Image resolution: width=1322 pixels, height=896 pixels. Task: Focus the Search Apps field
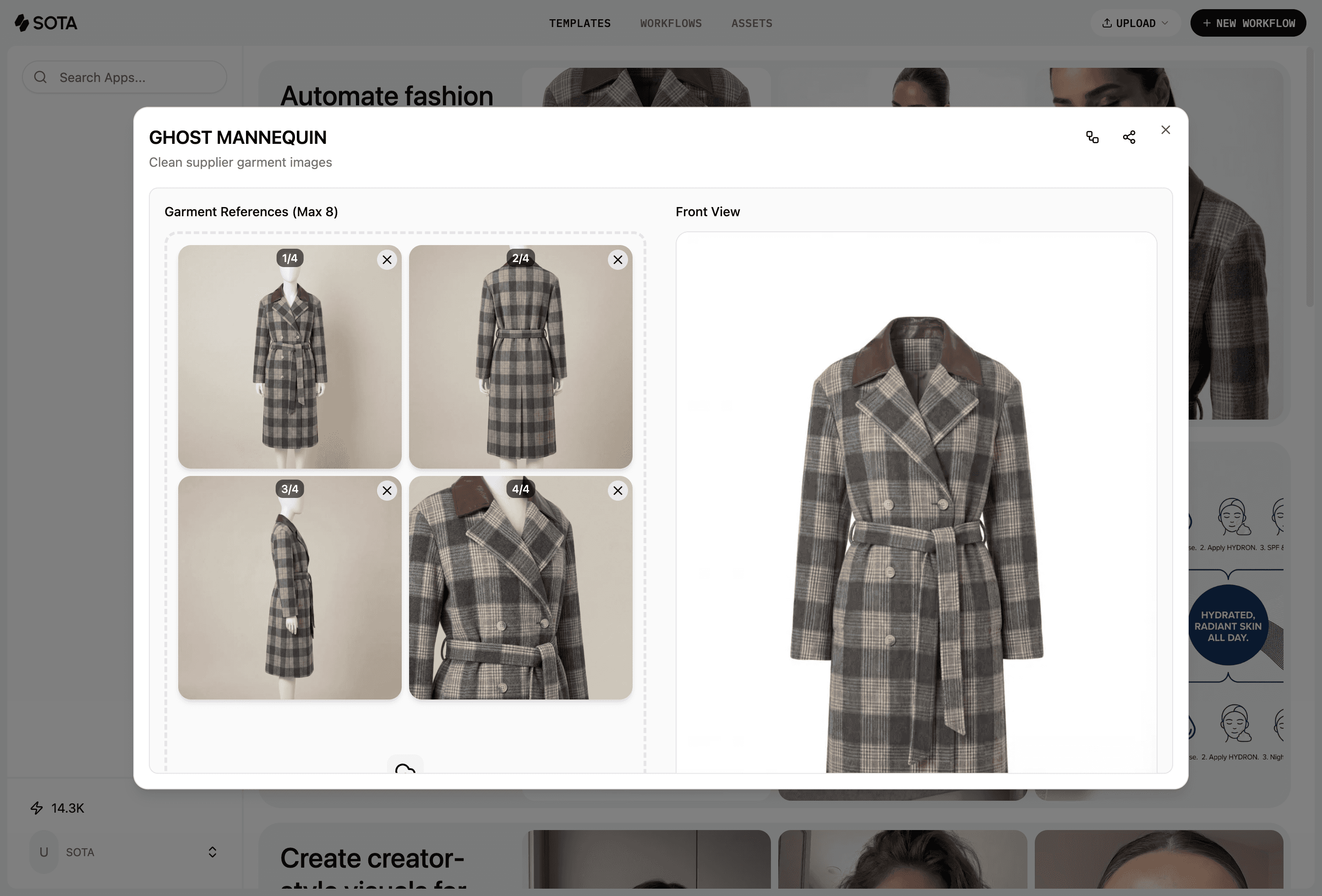click(x=125, y=77)
